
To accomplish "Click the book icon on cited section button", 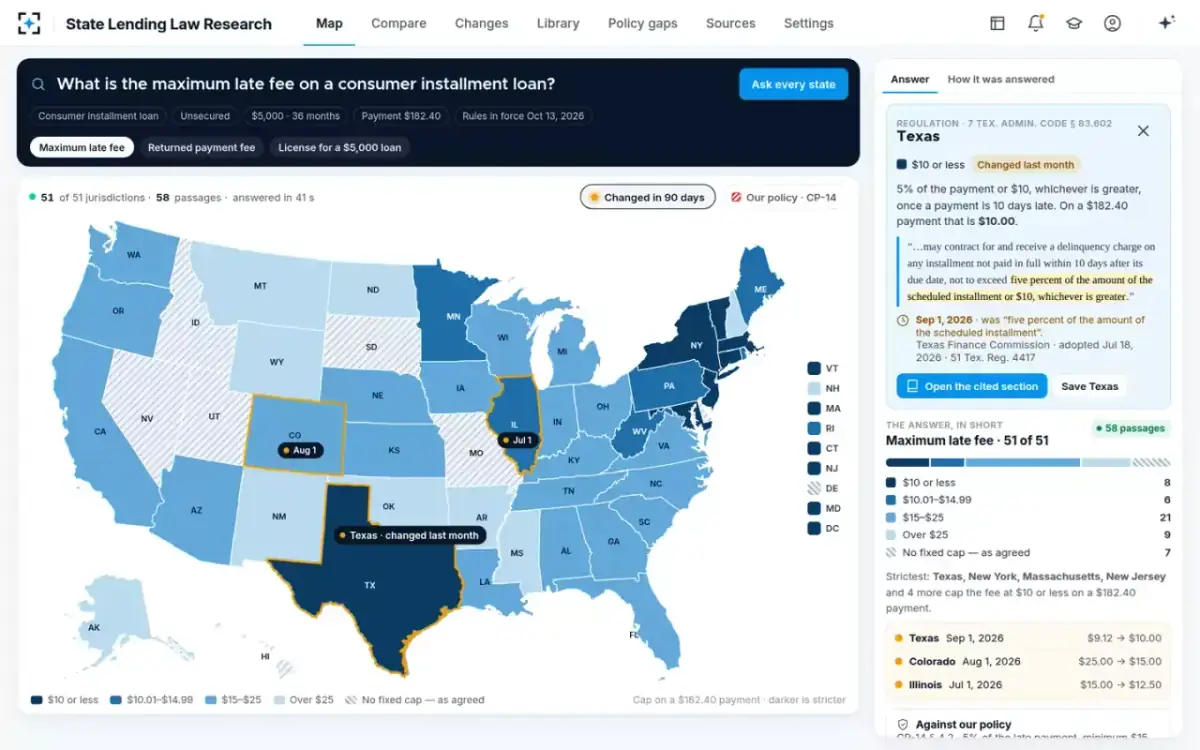I will tap(912, 386).
